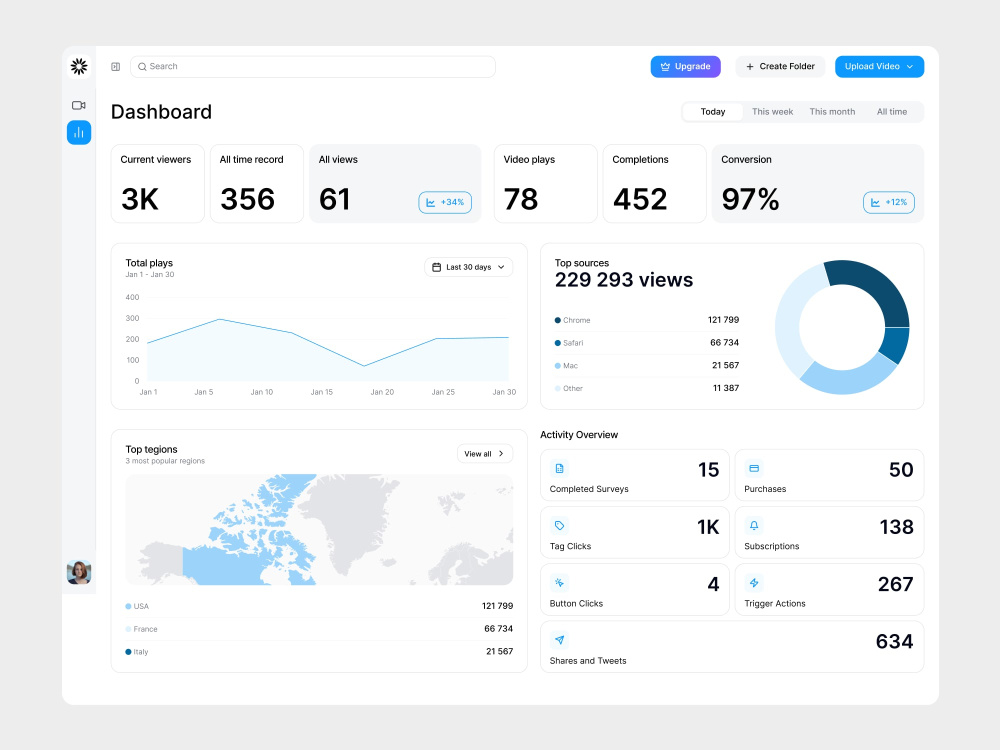Click the search magnifier icon
Viewport: 1000px width, 750px height.
[142, 66]
